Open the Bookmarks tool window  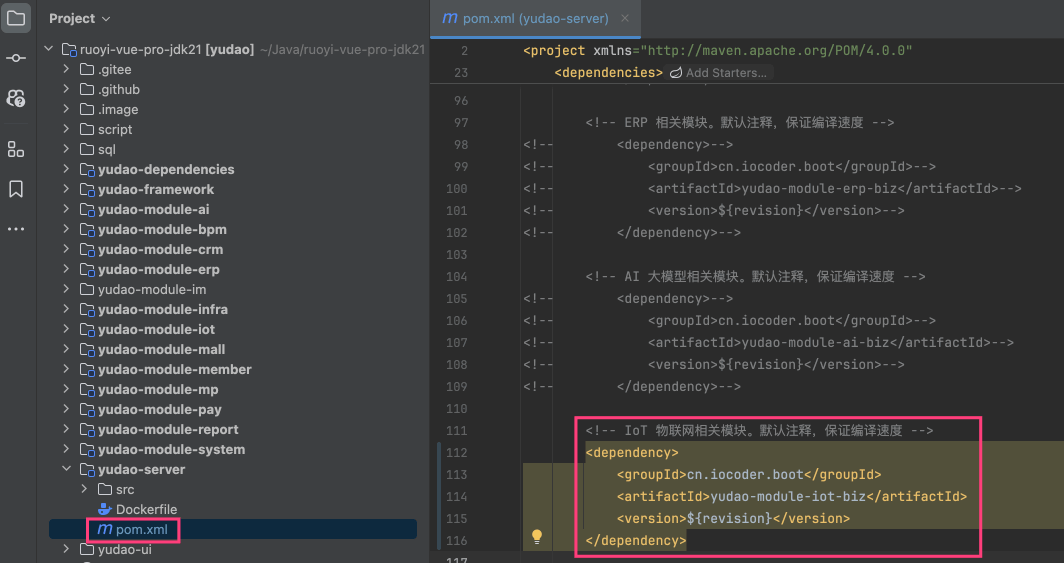coord(16,189)
